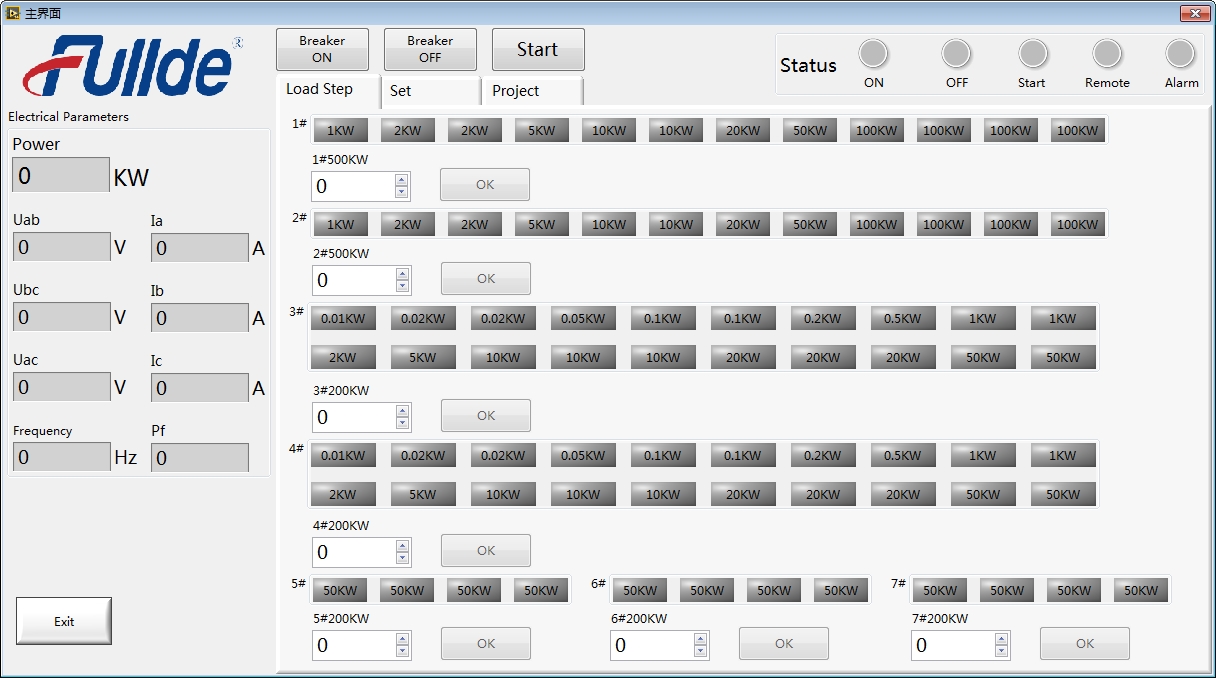Click the Breaker OFF button
Image resolution: width=1216 pixels, height=678 pixels.
click(430, 49)
